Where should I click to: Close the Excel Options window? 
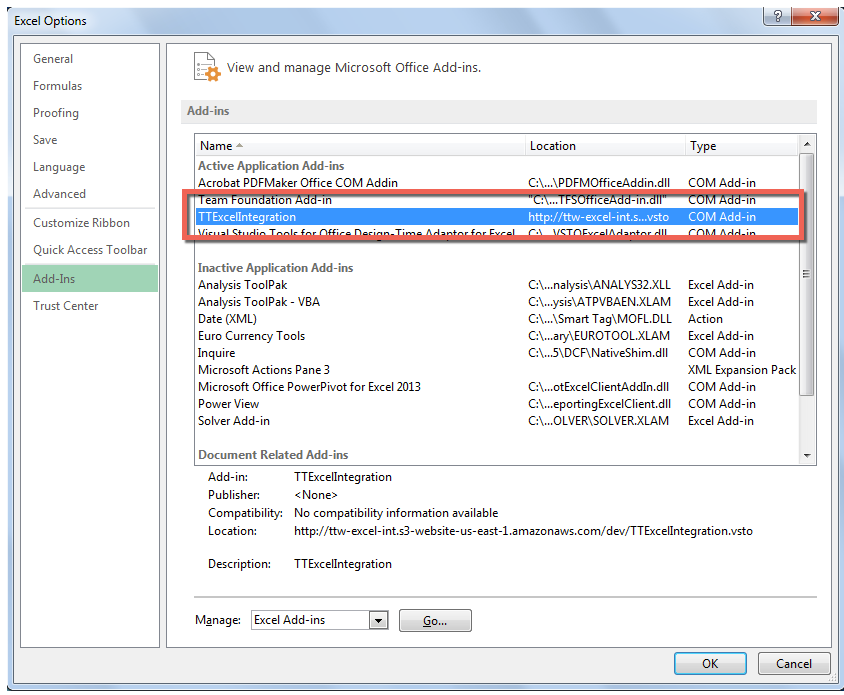(x=815, y=16)
